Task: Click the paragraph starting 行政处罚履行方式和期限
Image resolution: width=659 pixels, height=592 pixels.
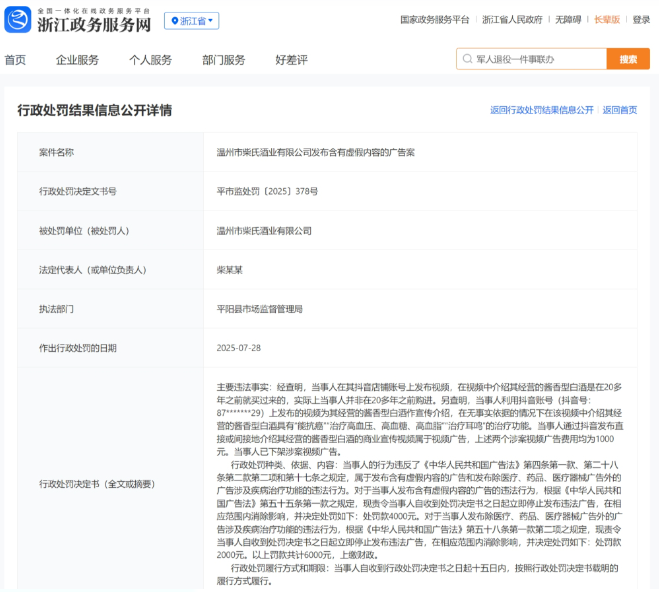Action: (x=418, y=574)
